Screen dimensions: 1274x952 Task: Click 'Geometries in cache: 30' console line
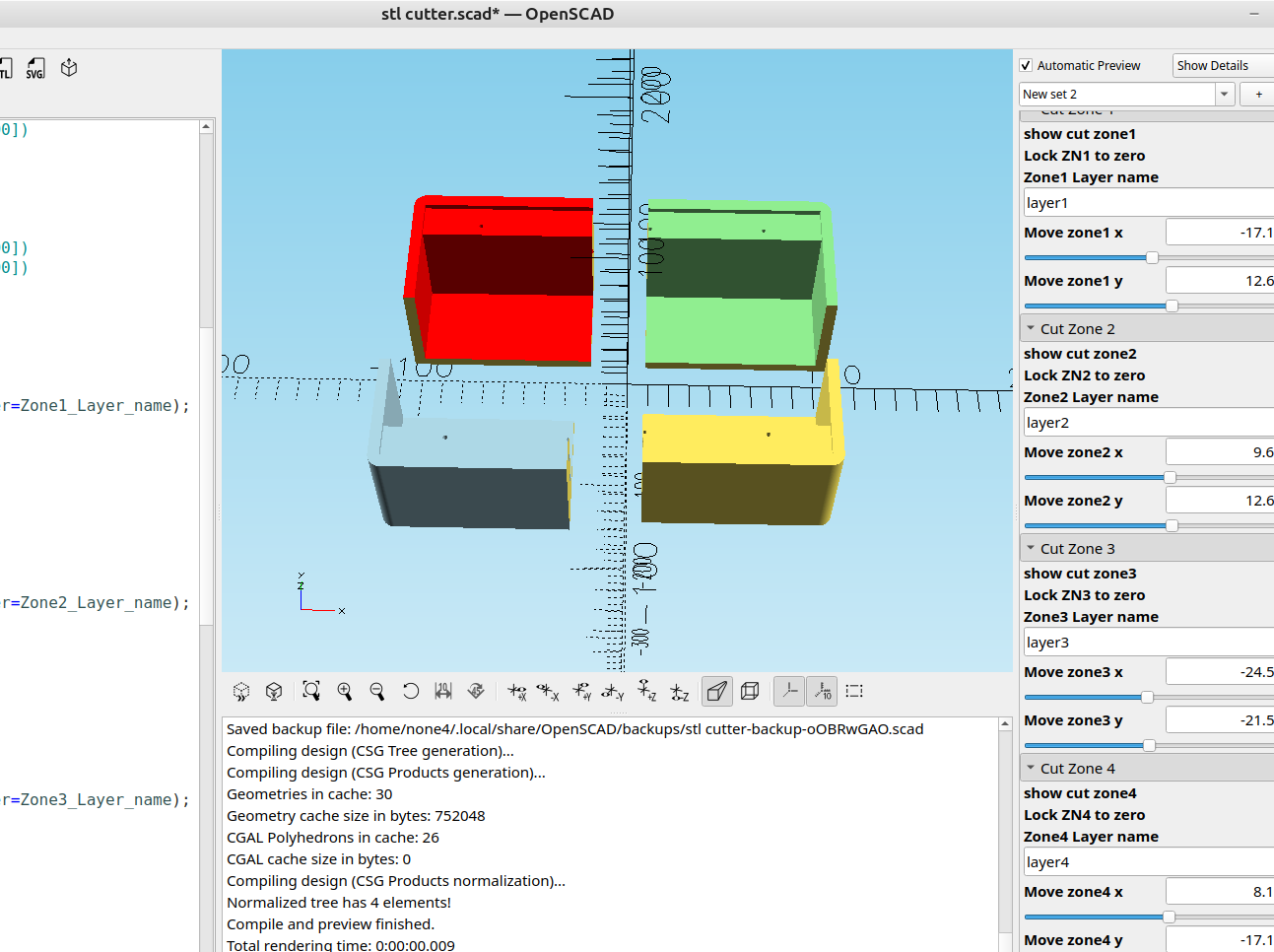click(x=309, y=794)
